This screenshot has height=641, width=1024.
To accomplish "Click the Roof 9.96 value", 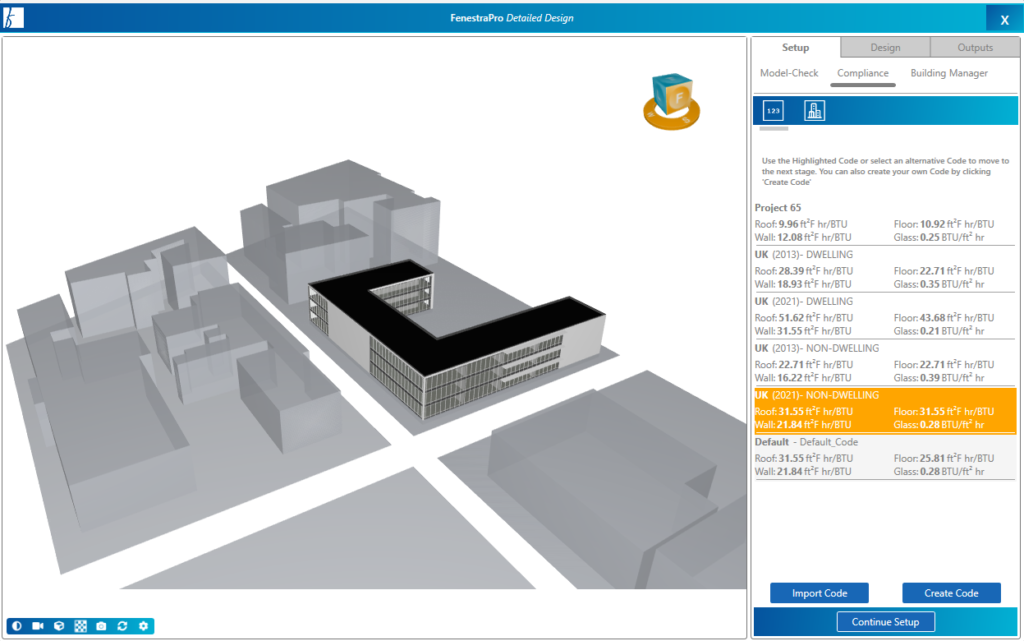I will tap(789, 224).
